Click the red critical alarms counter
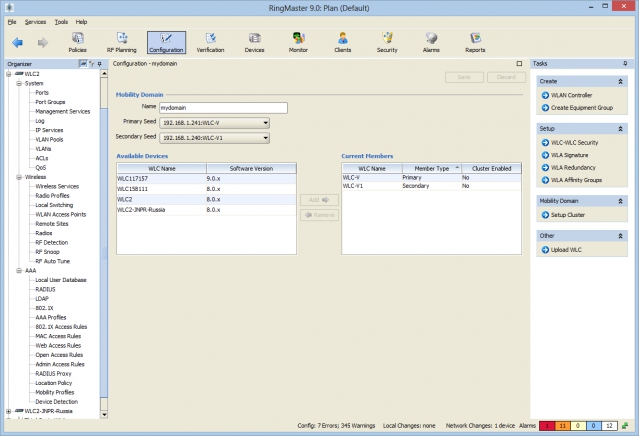 click(x=547, y=426)
